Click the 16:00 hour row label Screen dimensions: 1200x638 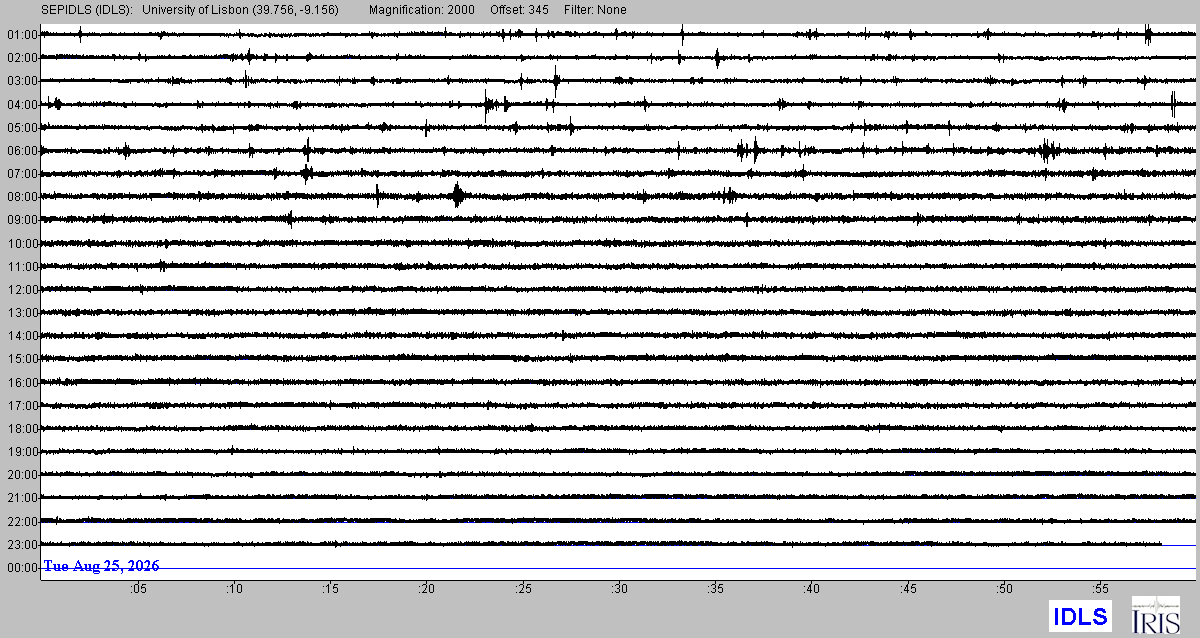point(22,383)
